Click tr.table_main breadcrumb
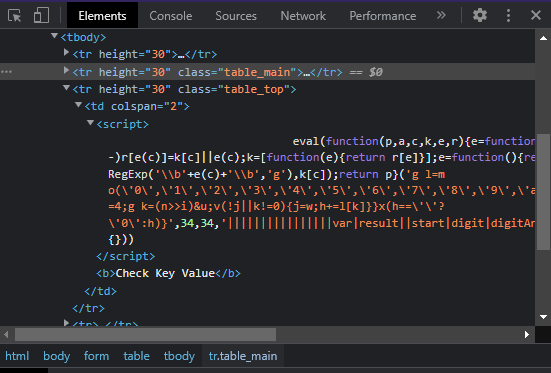Image resolution: width=551 pixels, height=373 pixels. 243,356
